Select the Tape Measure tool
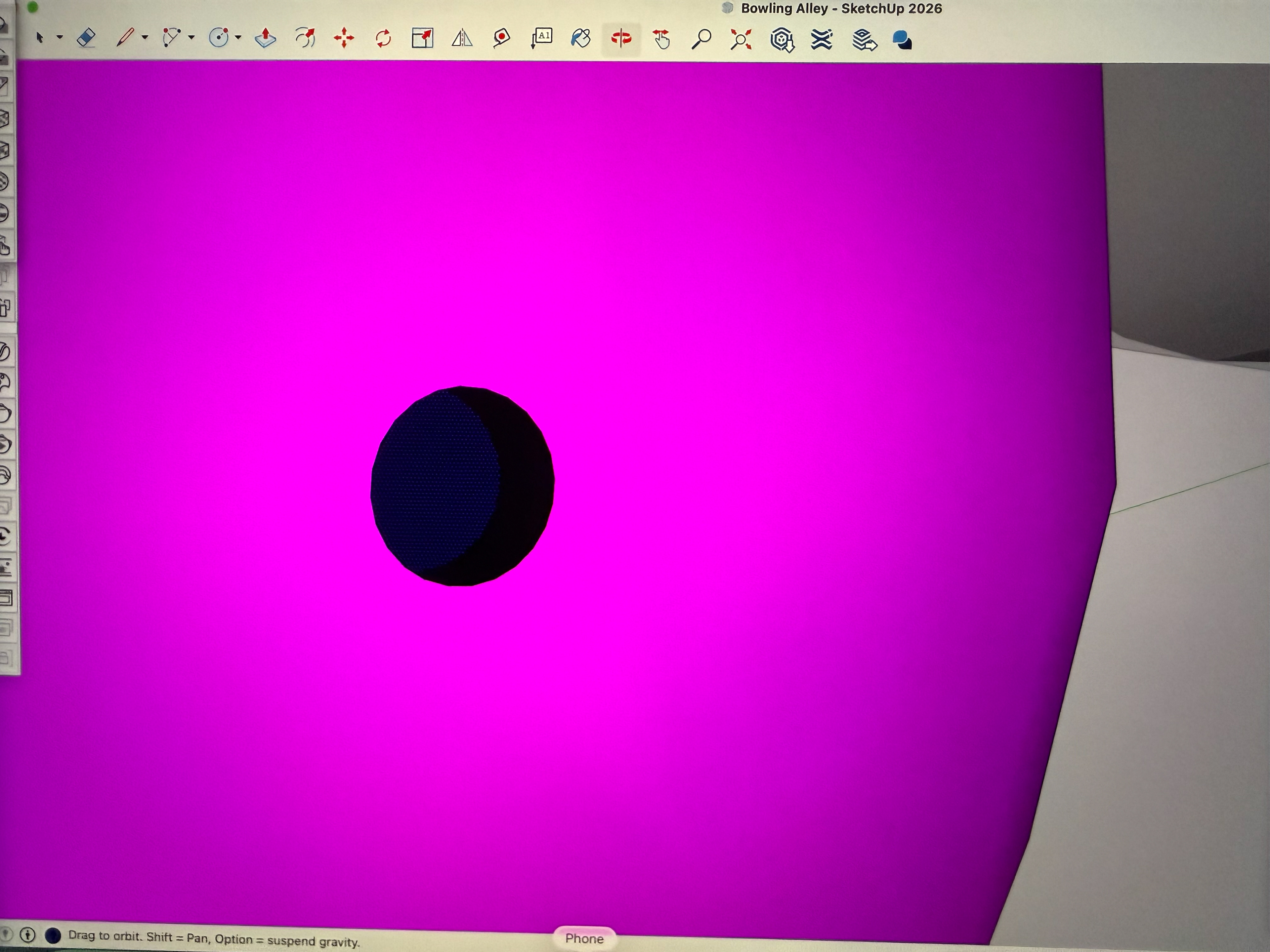This screenshot has height=952, width=1270. 502,38
